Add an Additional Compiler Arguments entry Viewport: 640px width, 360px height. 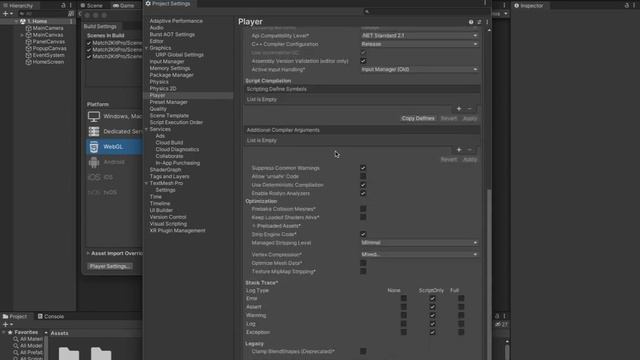click(x=459, y=150)
